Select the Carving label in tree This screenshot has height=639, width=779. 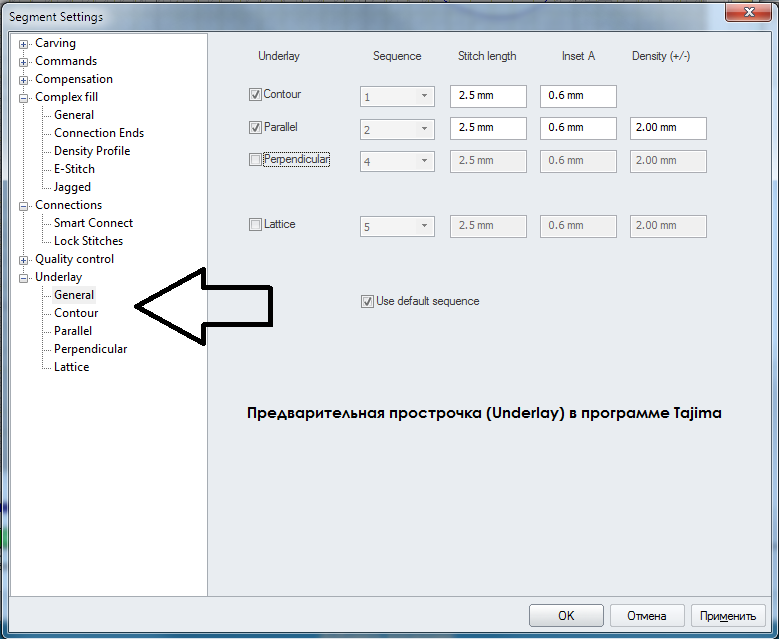[x=55, y=43]
